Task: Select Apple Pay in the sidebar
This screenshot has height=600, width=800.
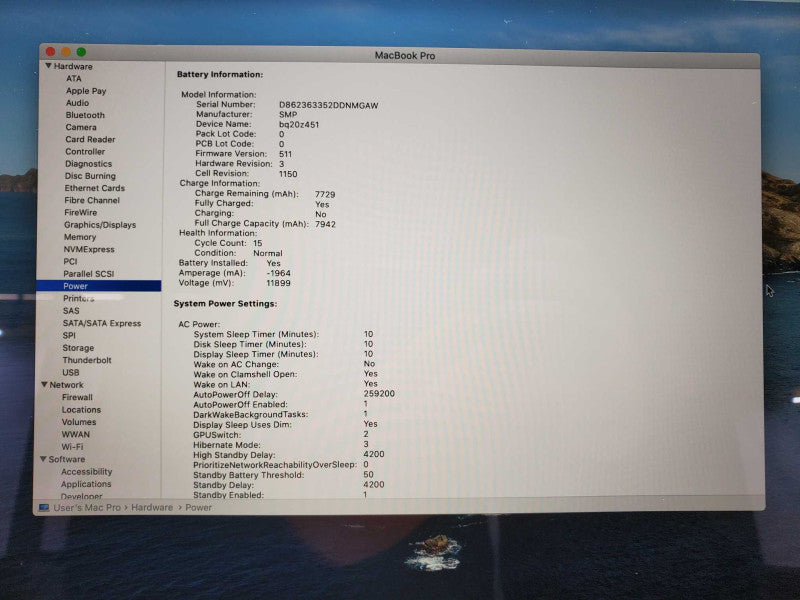Action: (86, 91)
